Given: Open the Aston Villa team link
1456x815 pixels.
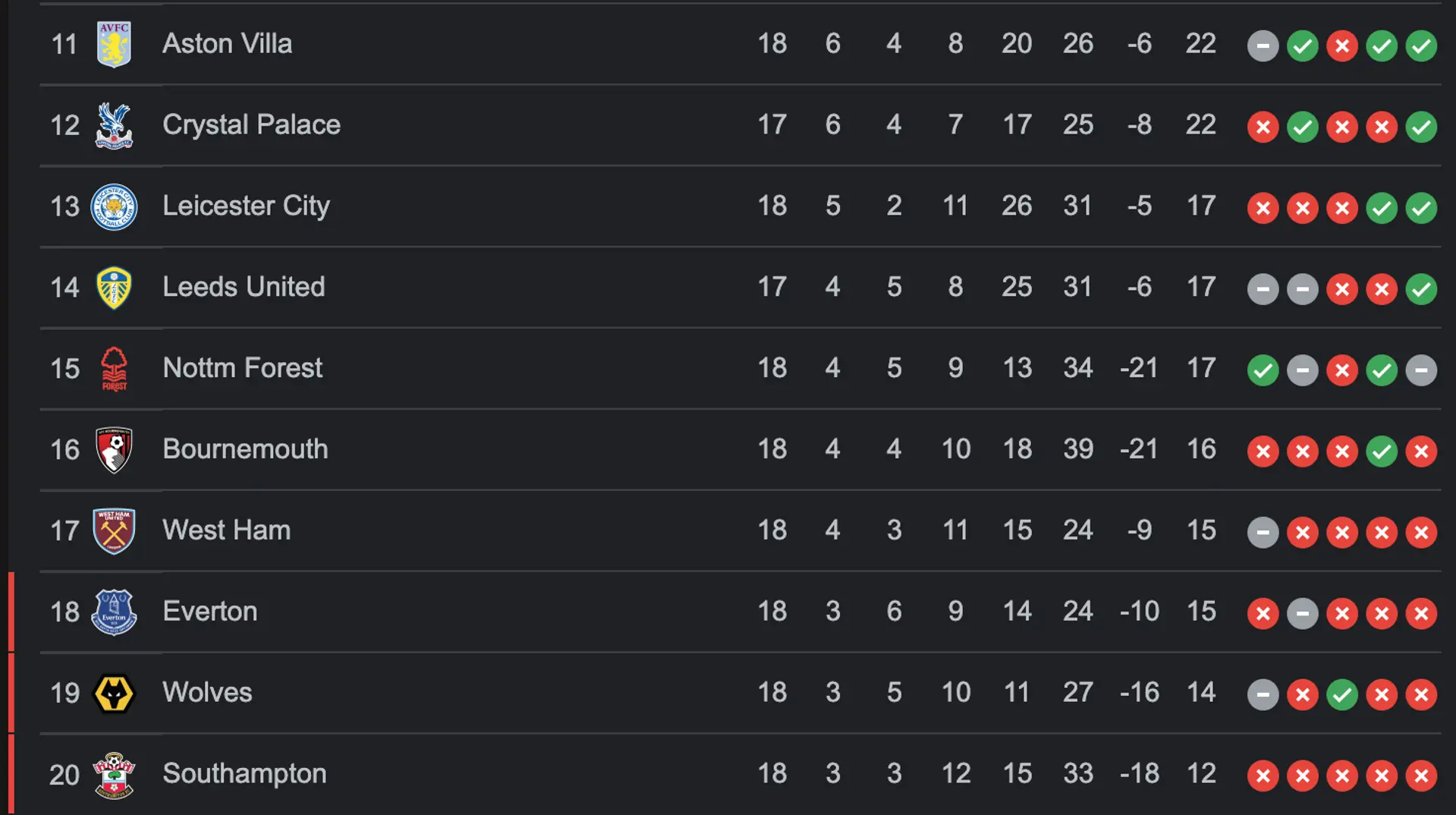Looking at the screenshot, I should (227, 44).
